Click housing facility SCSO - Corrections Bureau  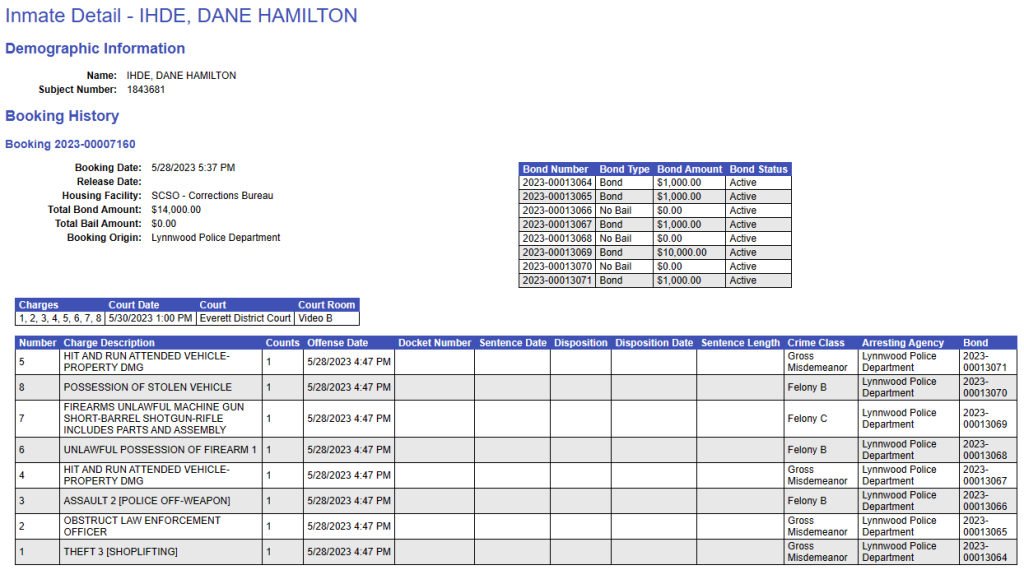(212, 196)
